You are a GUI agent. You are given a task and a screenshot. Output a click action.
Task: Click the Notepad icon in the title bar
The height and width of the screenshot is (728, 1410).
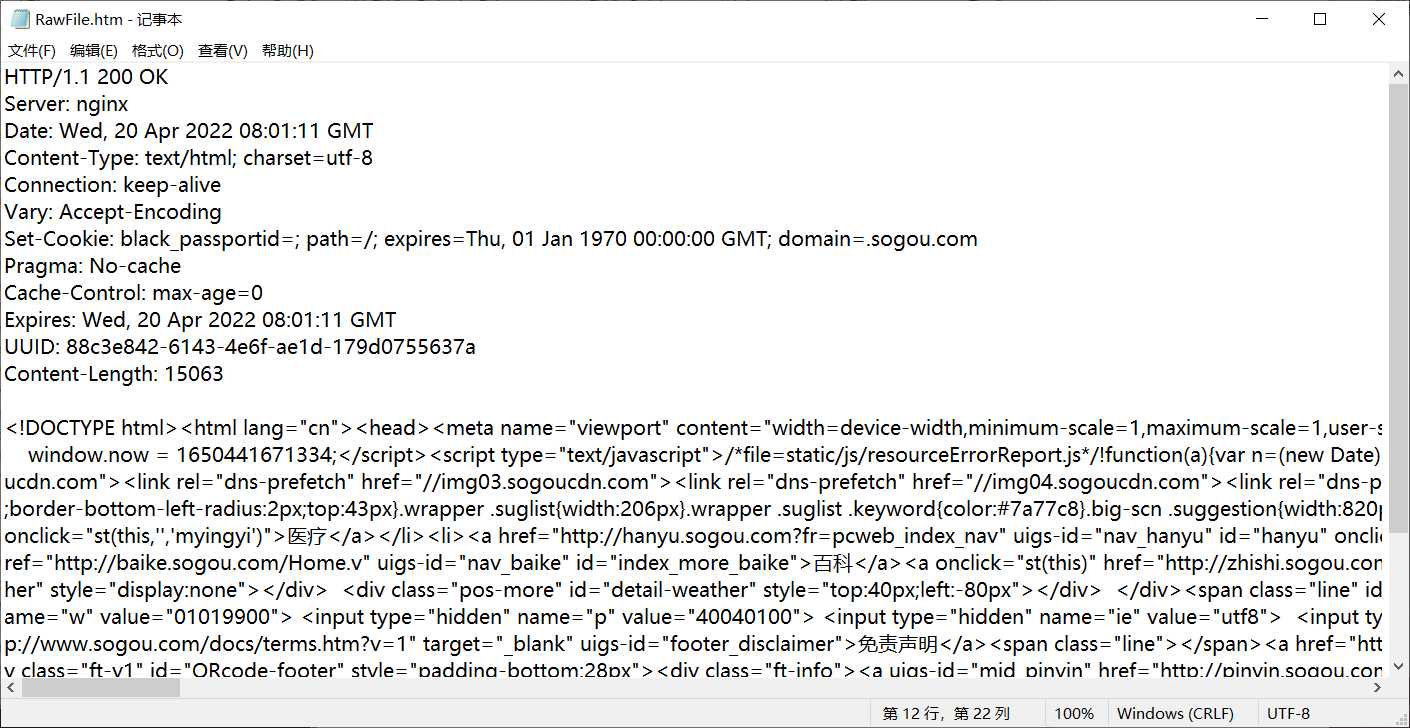point(19,19)
